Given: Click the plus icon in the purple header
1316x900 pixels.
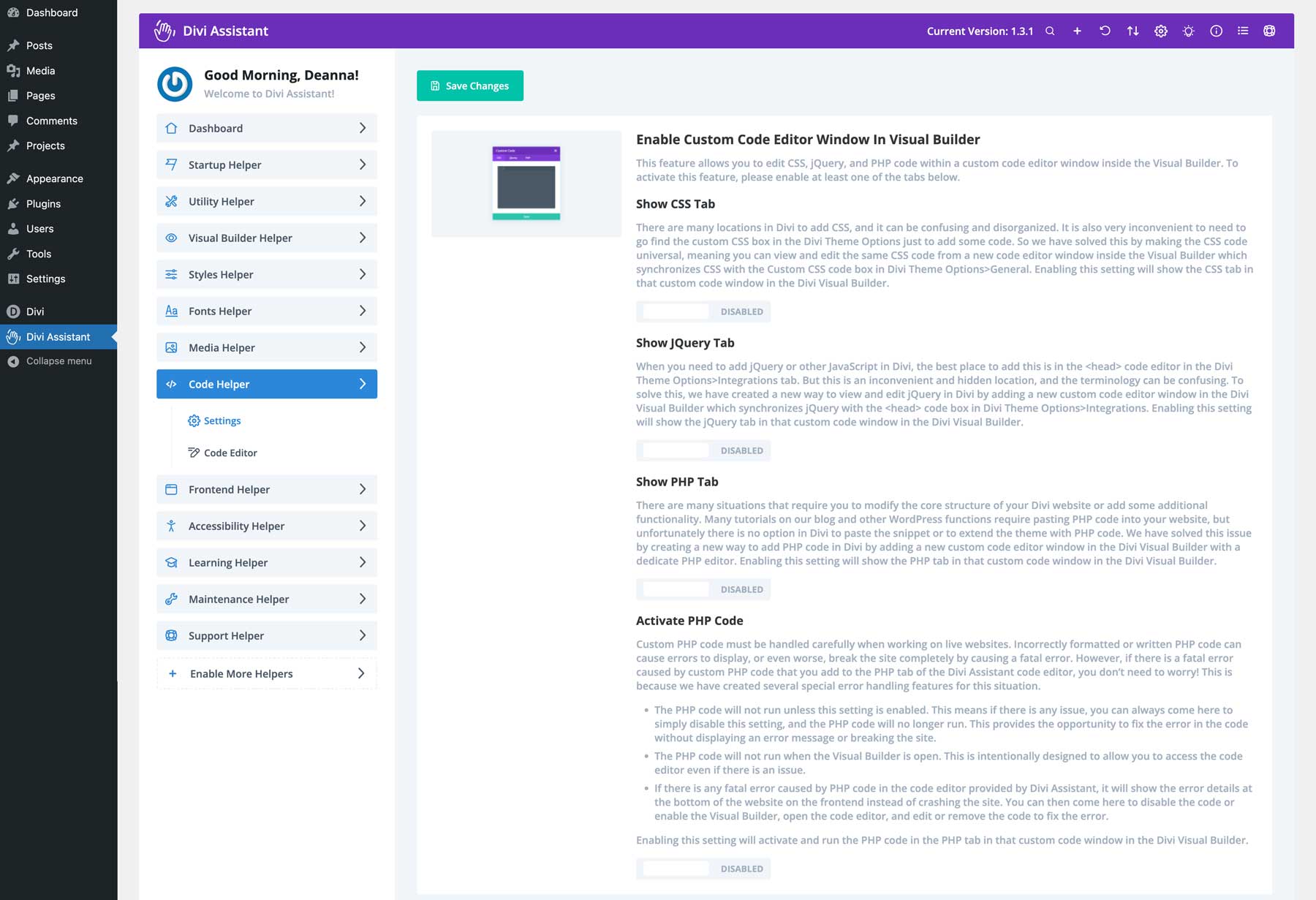Looking at the screenshot, I should click(x=1077, y=31).
